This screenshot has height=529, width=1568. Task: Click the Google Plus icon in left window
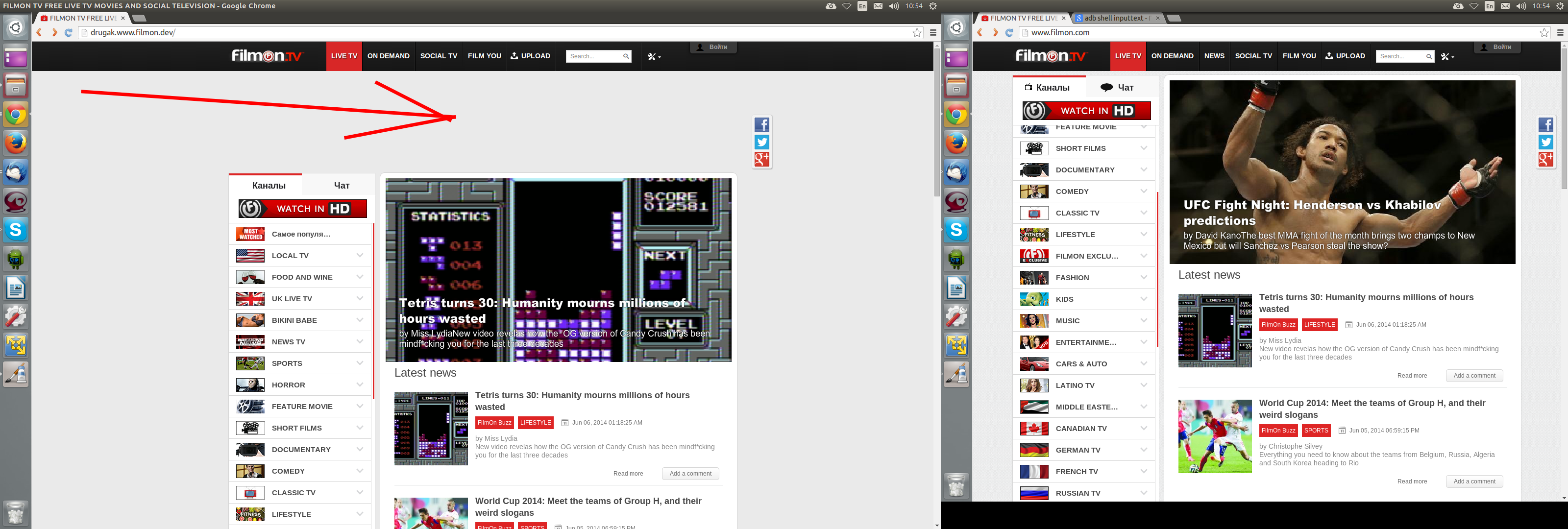click(x=761, y=159)
